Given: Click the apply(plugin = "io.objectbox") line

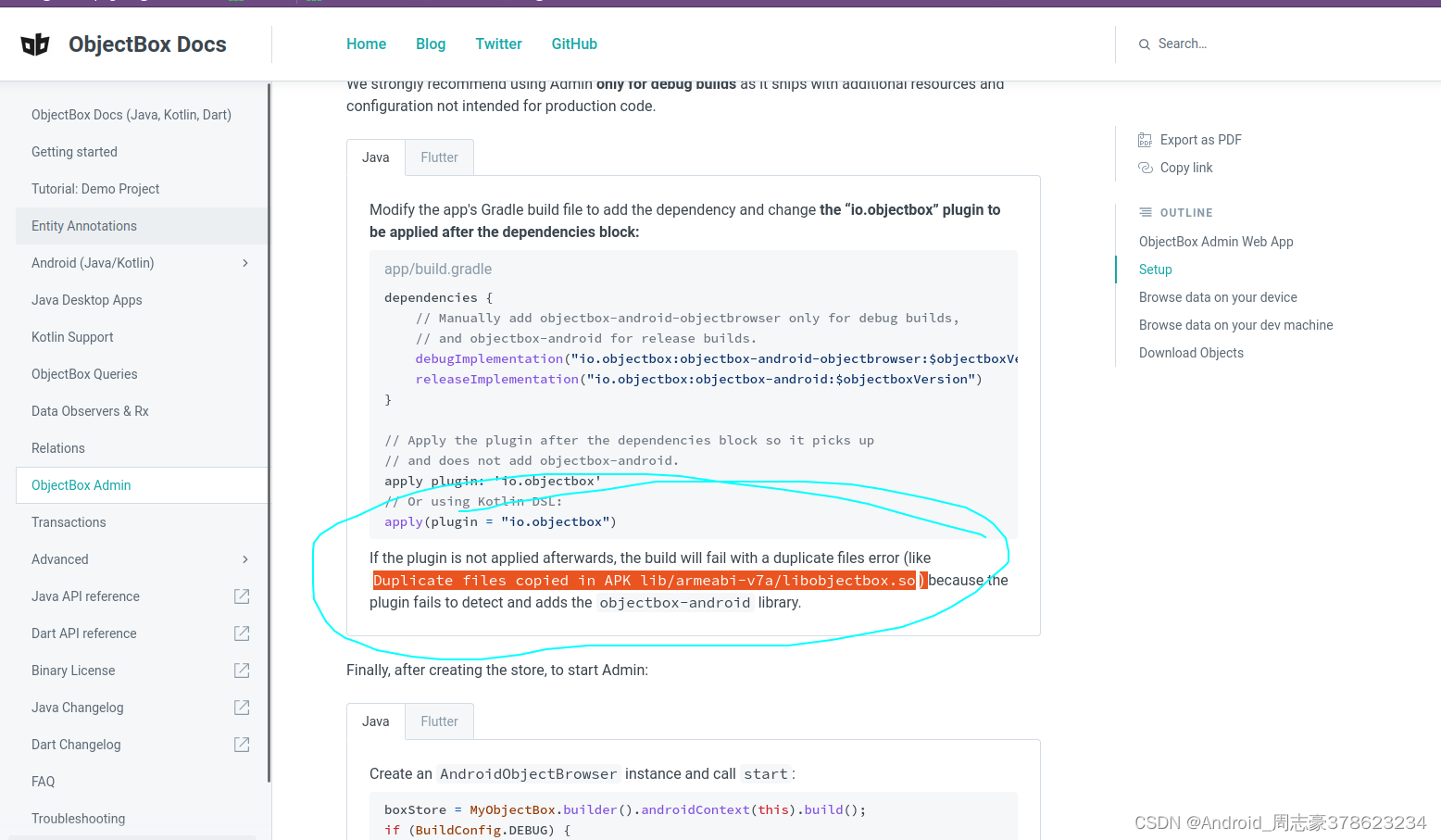Looking at the screenshot, I should click(500, 521).
